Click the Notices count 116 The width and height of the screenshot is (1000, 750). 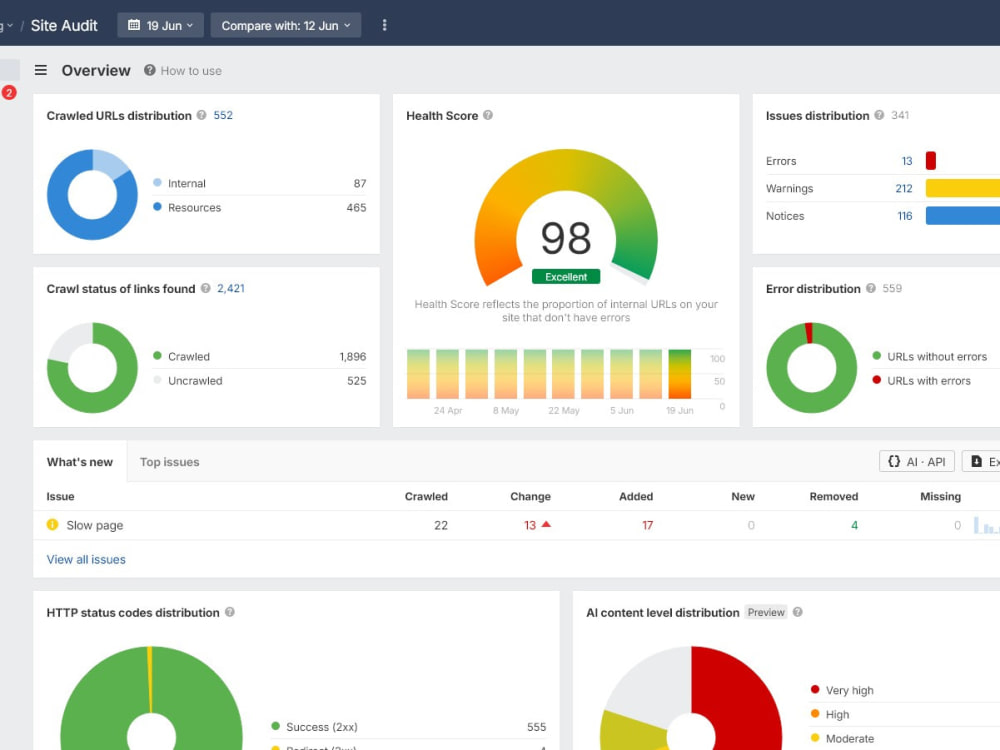904,216
